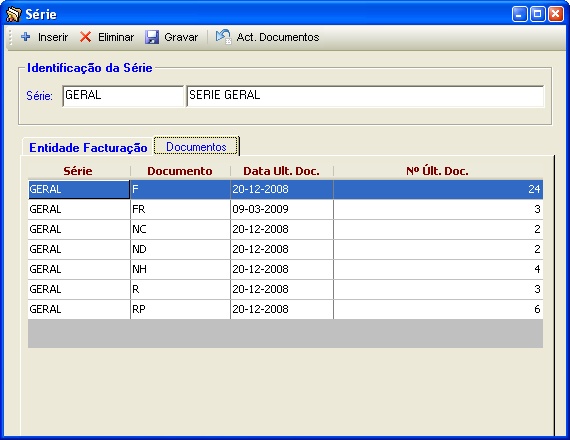Click the Gravar button text
The width and height of the screenshot is (570, 440).
181,37
